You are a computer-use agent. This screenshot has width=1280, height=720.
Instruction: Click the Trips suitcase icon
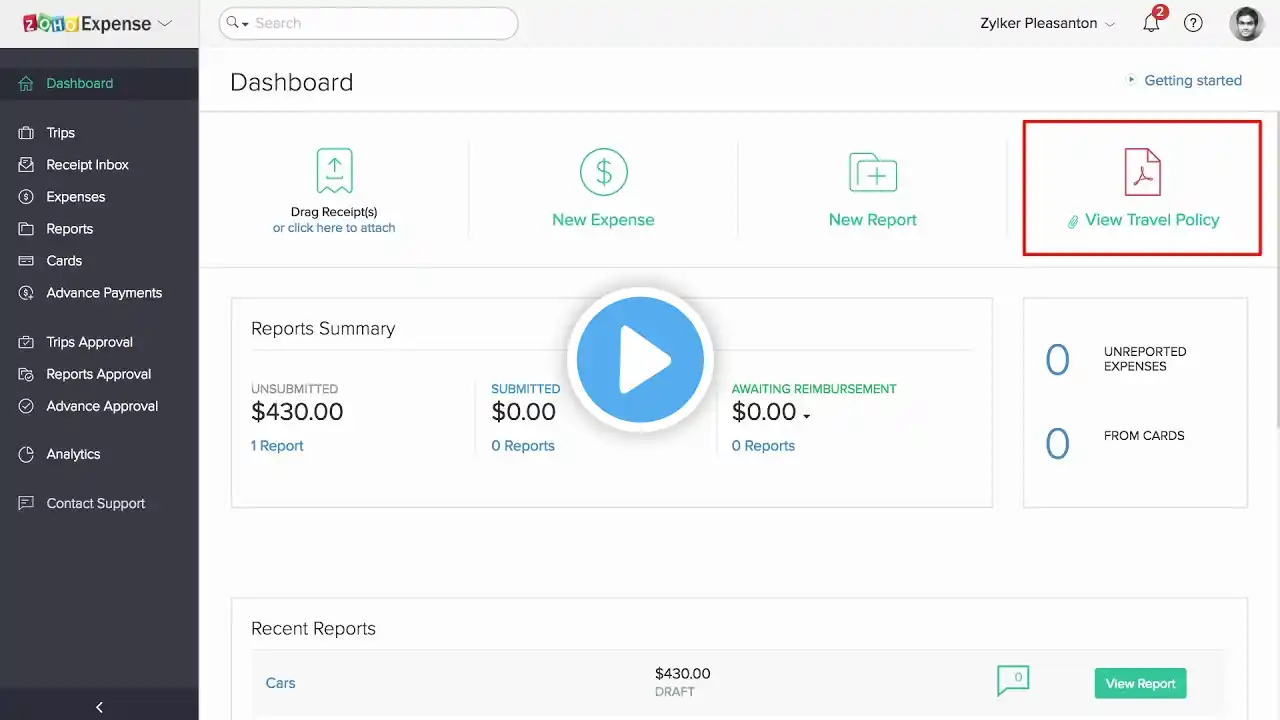26,132
